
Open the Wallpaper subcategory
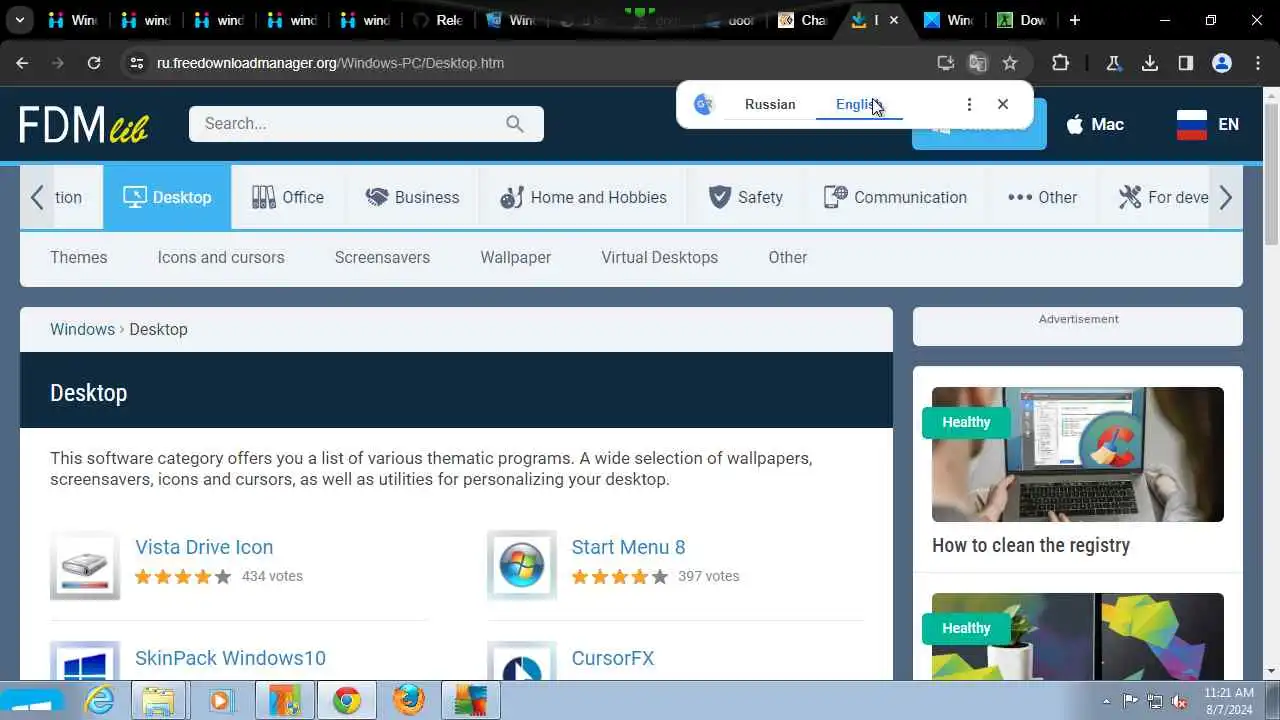tap(516, 257)
